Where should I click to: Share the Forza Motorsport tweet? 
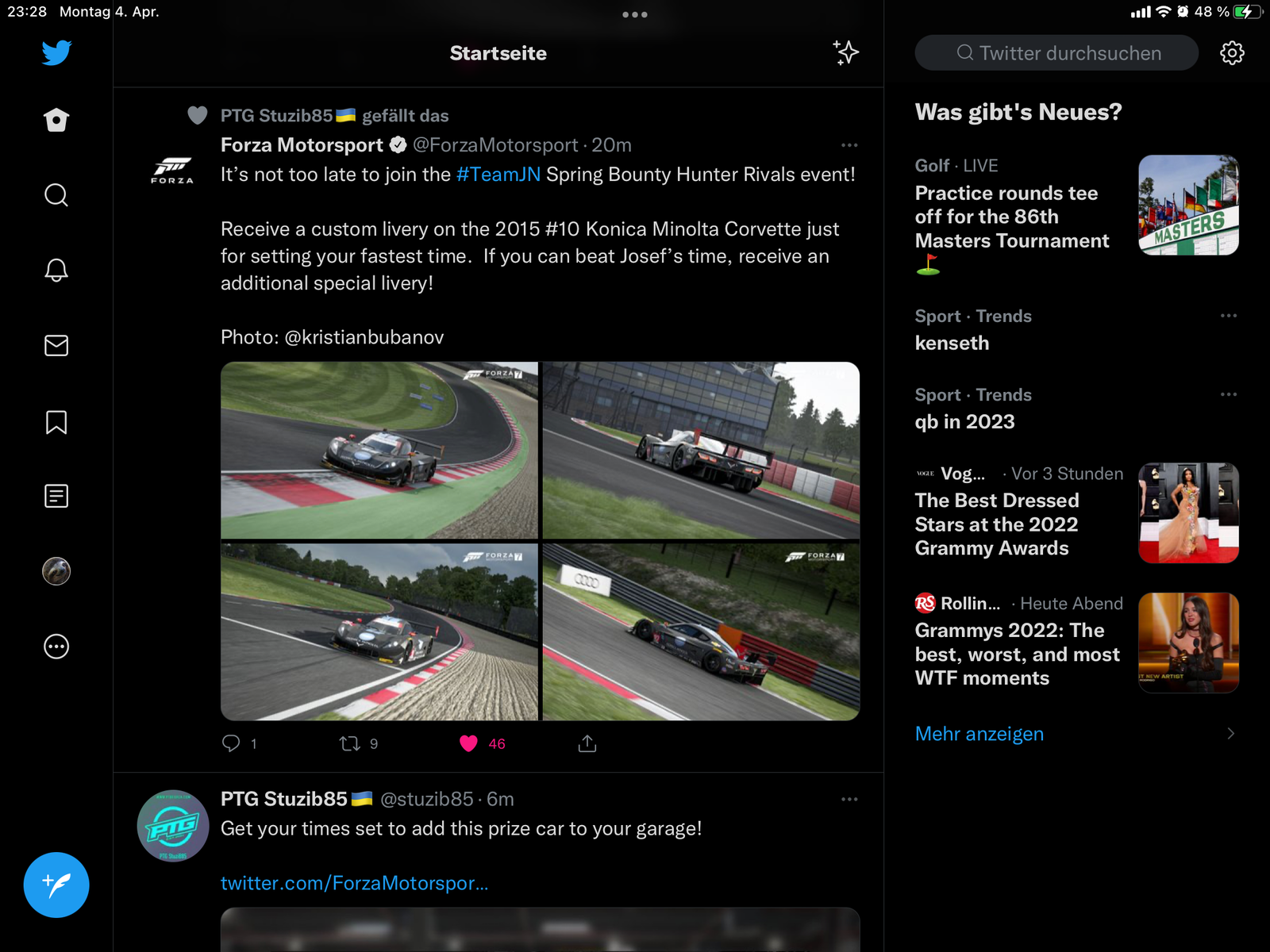pyautogui.click(x=587, y=743)
